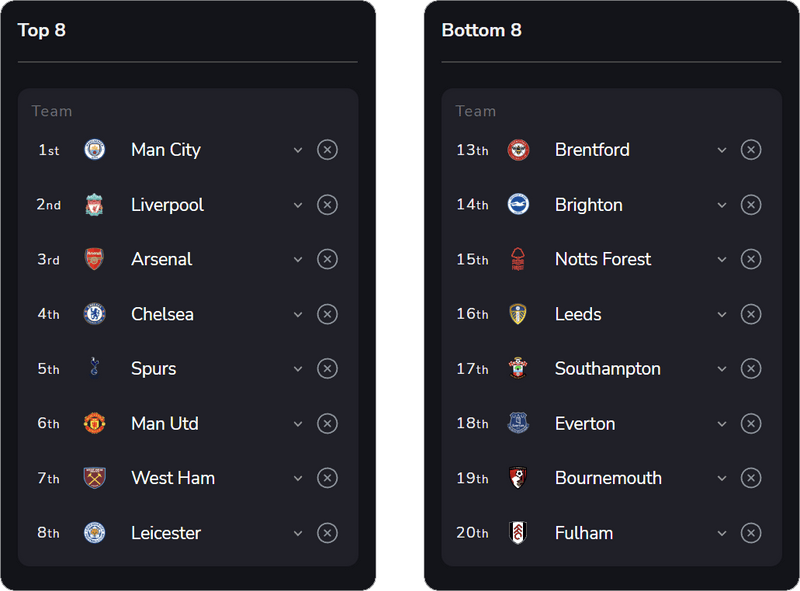Image resolution: width=800 pixels, height=591 pixels.
Task: Select the Liverpool club badge
Action: pos(95,204)
